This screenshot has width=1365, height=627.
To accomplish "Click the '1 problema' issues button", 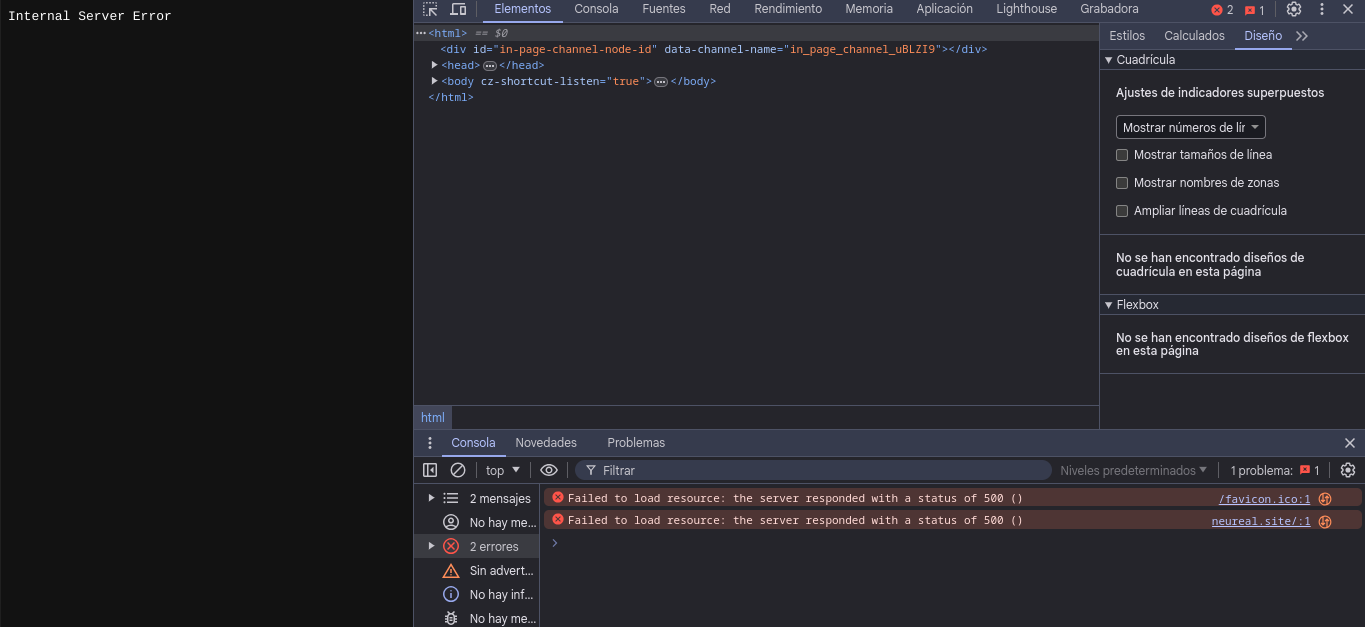I will (1275, 470).
